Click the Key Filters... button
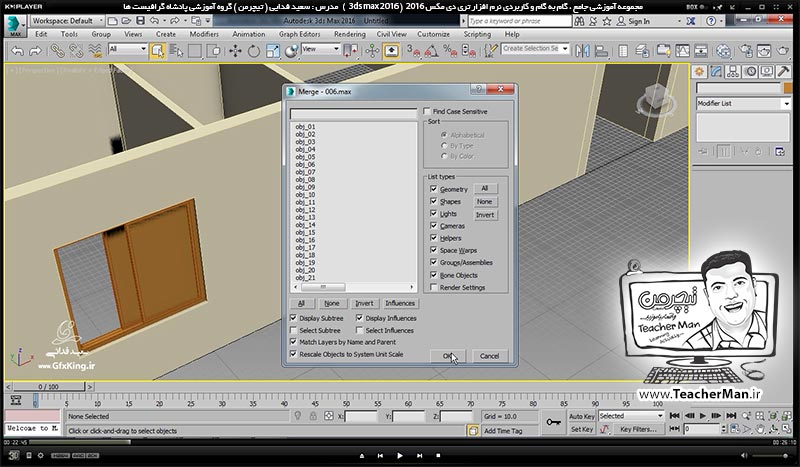 pyautogui.click(x=638, y=429)
